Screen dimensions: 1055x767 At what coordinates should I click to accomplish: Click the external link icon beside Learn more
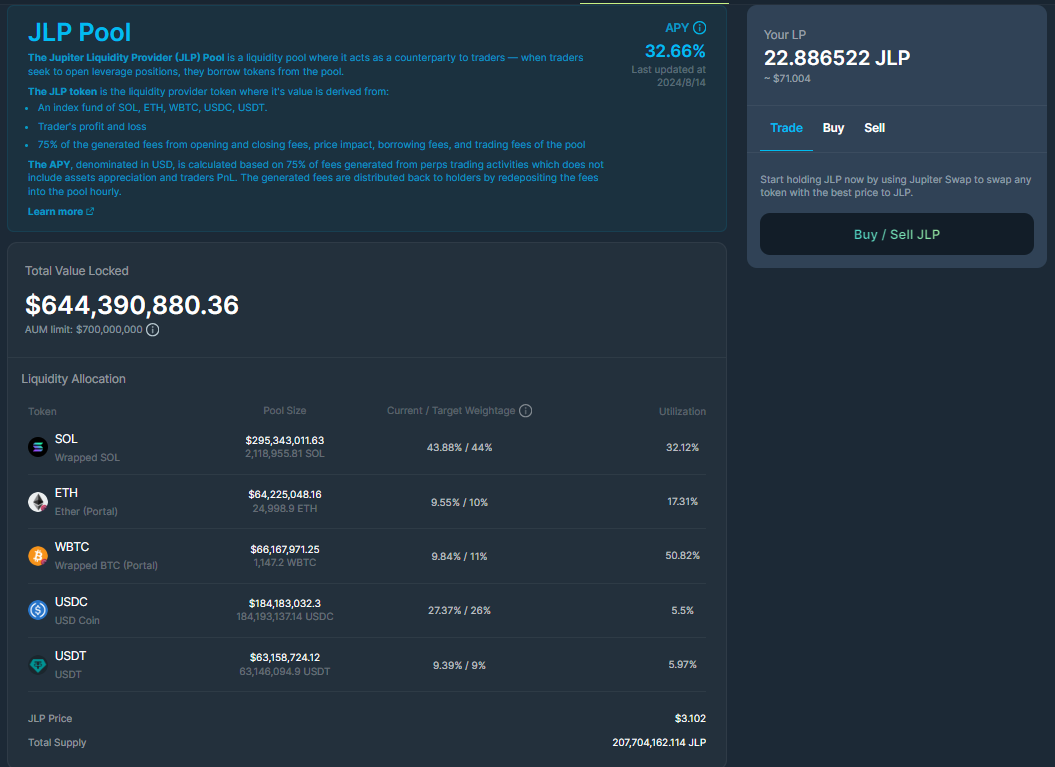click(91, 212)
